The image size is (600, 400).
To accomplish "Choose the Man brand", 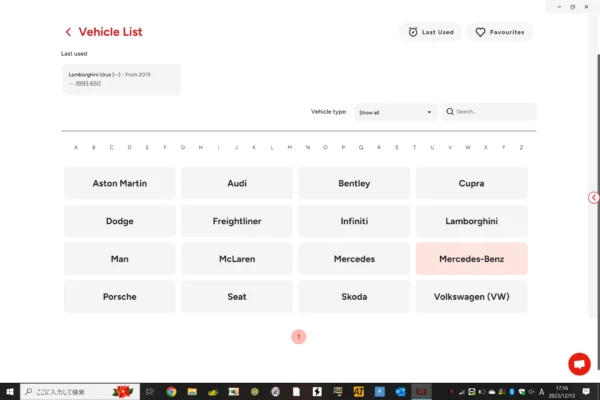I will coord(120,259).
